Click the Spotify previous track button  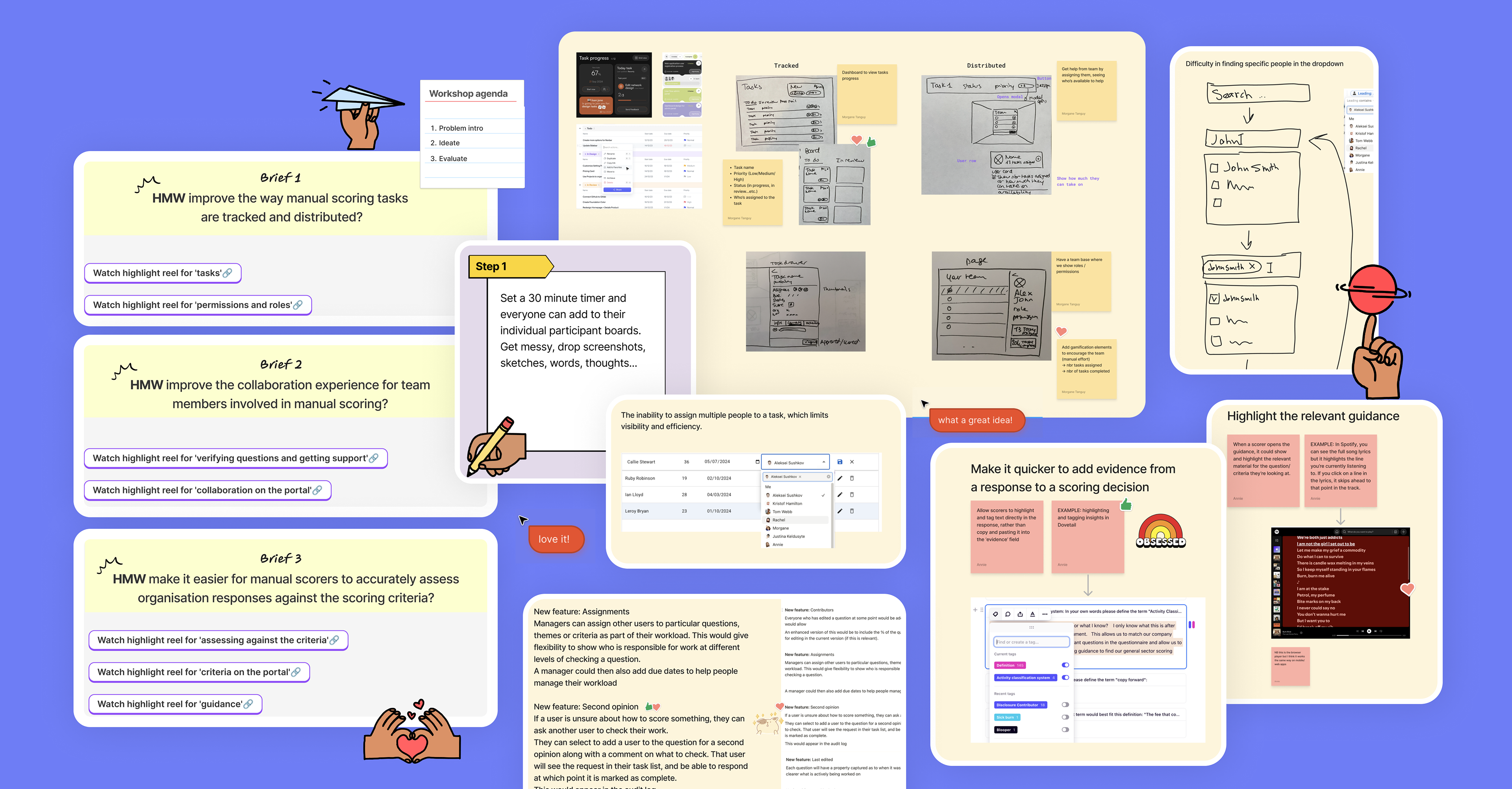click(x=1363, y=631)
